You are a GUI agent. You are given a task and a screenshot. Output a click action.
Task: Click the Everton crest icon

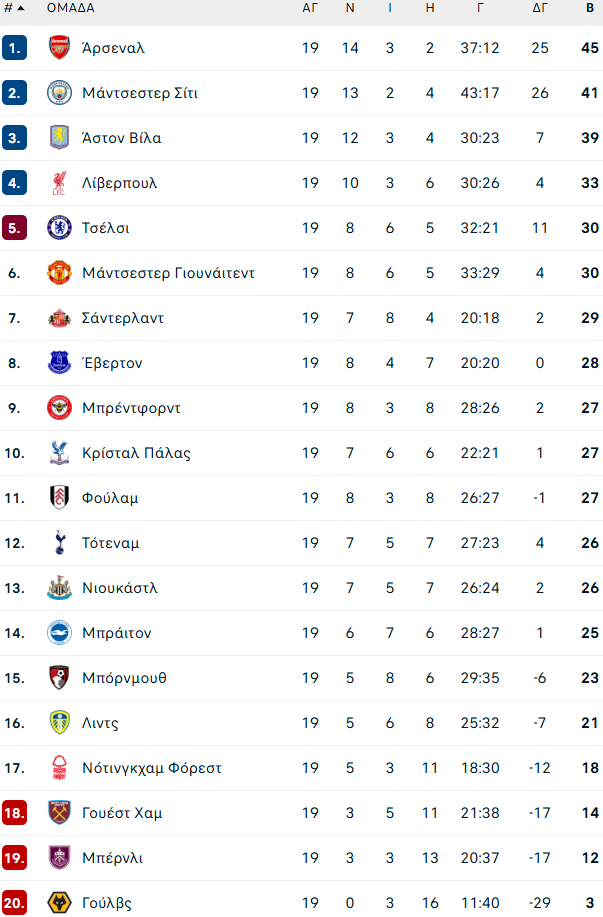tap(60, 363)
